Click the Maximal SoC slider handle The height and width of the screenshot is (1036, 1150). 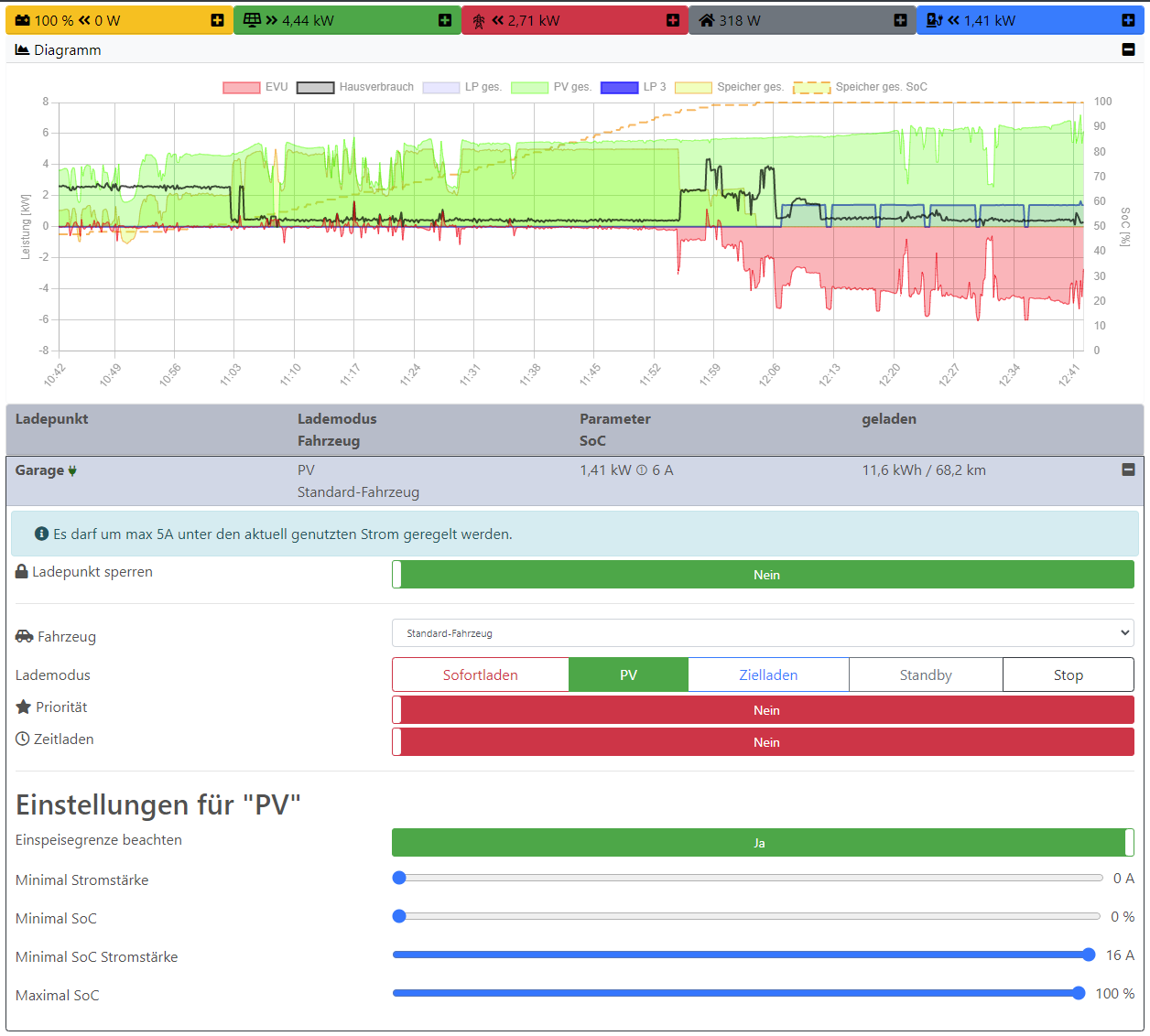pyautogui.click(x=1079, y=993)
